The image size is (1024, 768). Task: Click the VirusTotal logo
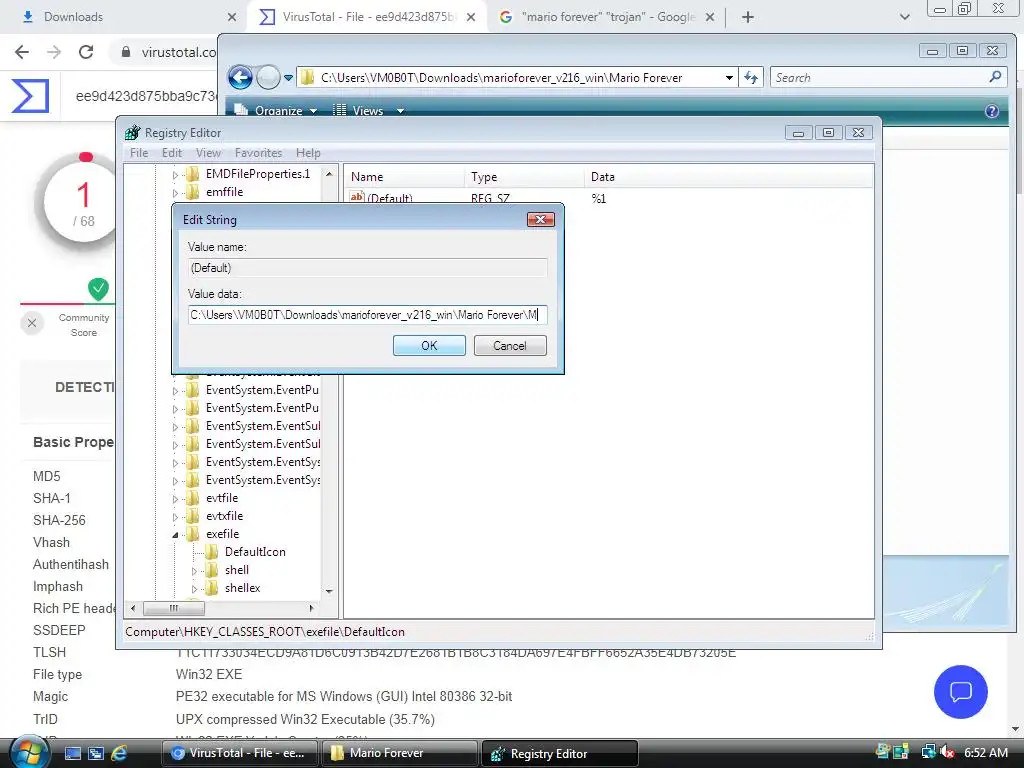point(30,96)
